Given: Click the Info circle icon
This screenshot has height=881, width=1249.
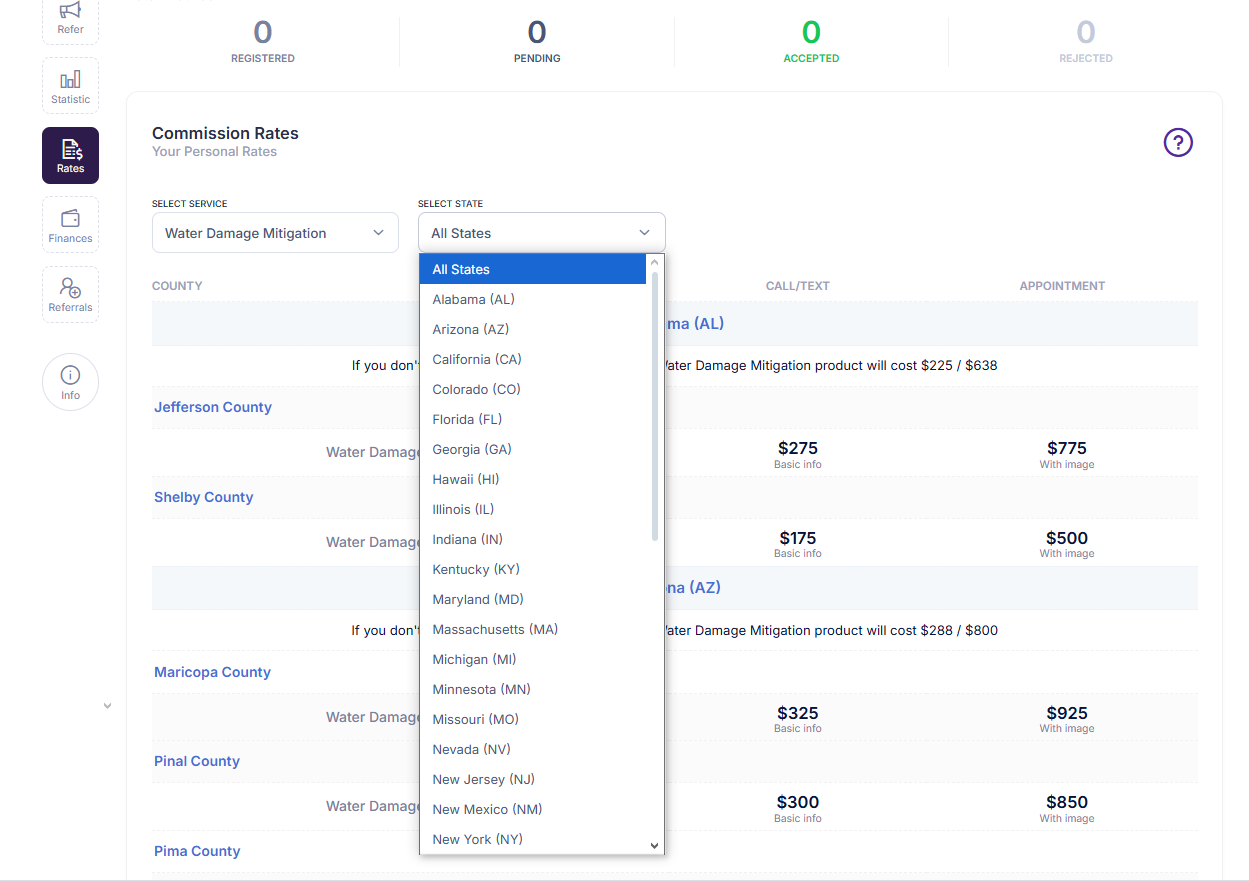Looking at the screenshot, I should 70,382.
